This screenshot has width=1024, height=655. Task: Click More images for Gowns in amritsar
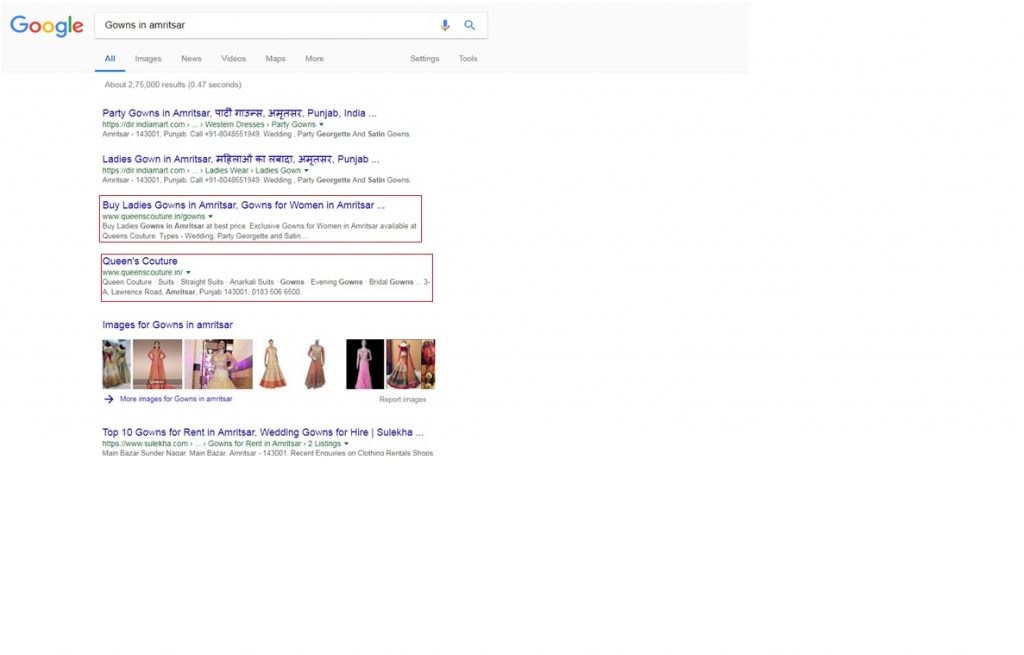[176, 399]
